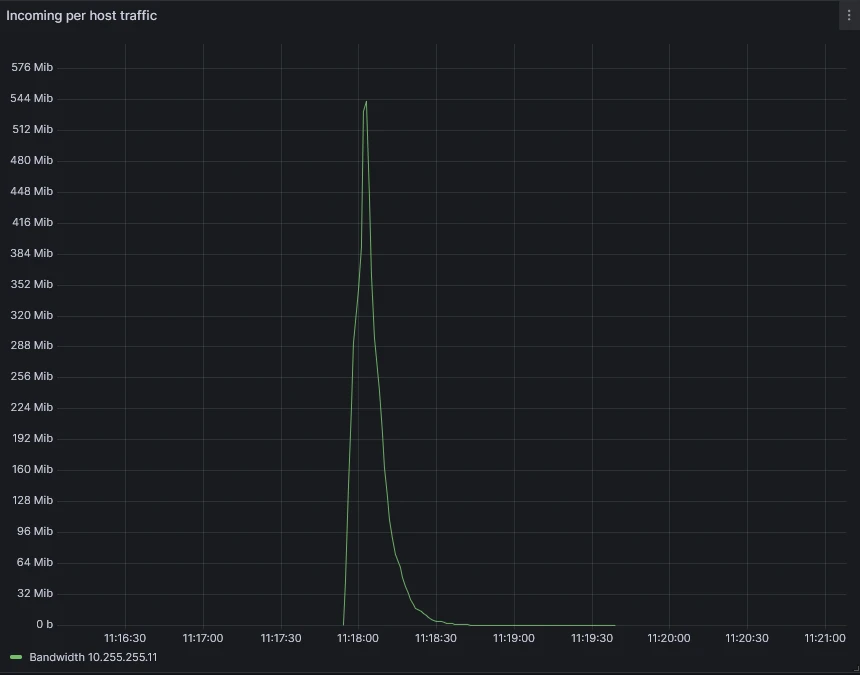The image size is (860, 675).
Task: Select the 11:17:00 time axis label
Action: coord(203,638)
